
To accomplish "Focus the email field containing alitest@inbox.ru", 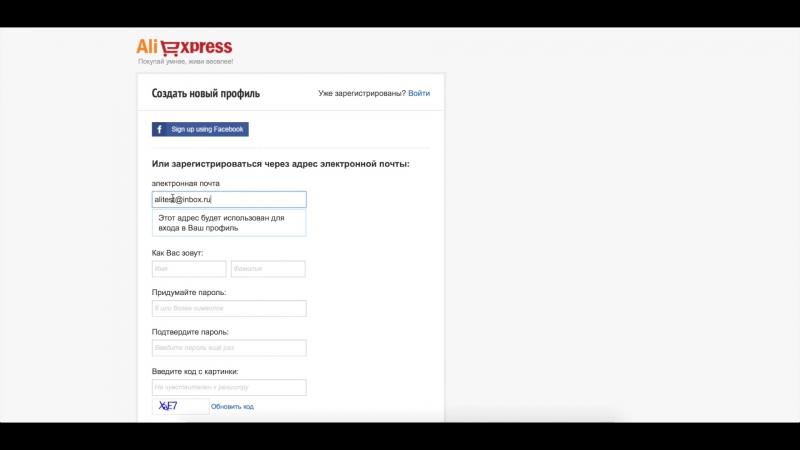I will point(229,199).
